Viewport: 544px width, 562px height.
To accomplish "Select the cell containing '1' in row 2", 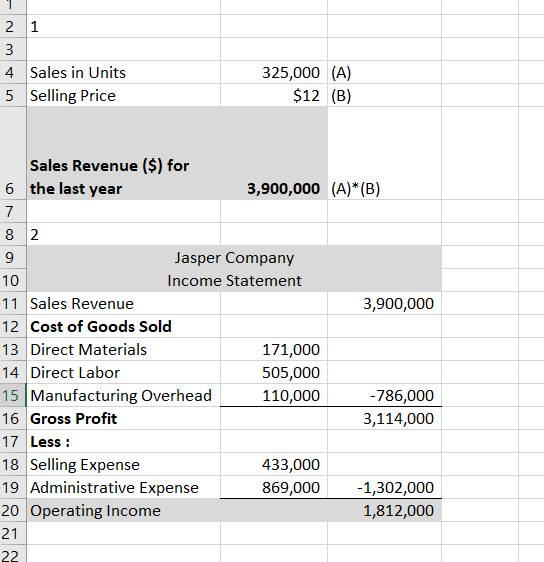I will (124, 27).
